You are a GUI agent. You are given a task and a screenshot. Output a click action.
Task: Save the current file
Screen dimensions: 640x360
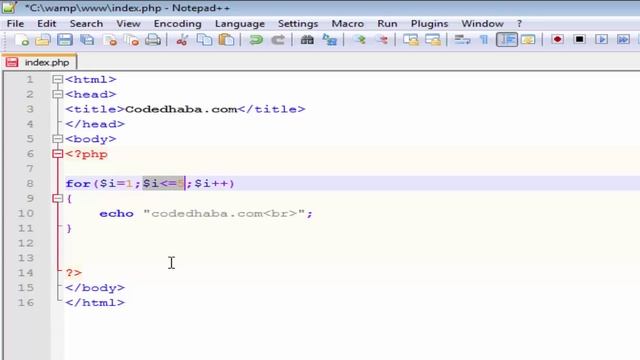pyautogui.click(x=65, y=40)
